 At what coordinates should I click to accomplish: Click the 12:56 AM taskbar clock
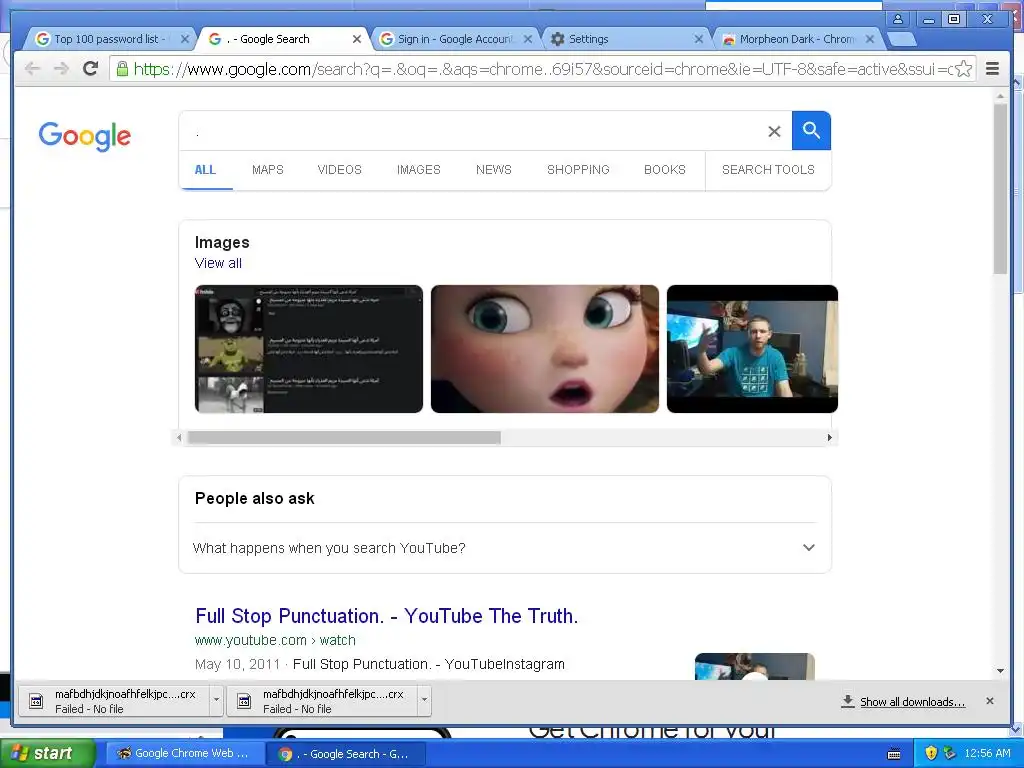[x=987, y=753]
